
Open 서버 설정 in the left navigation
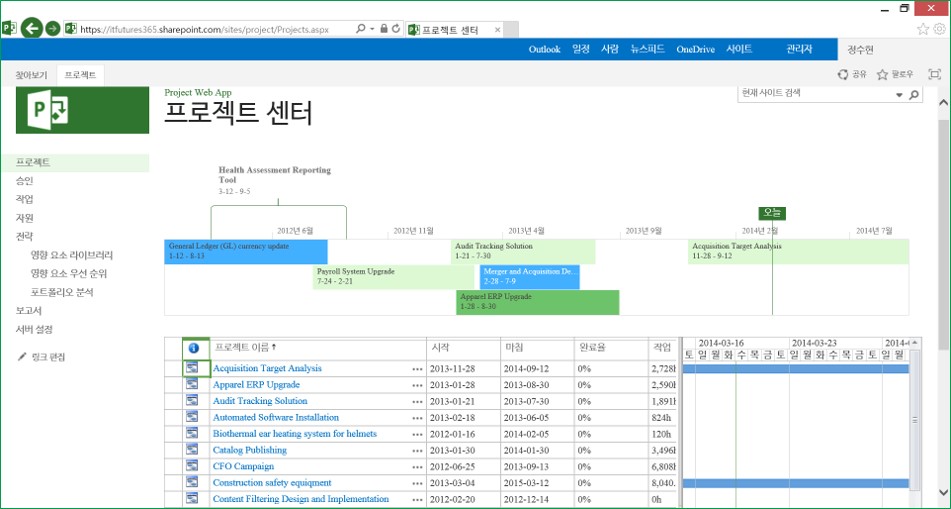pyautogui.click(x=35, y=329)
